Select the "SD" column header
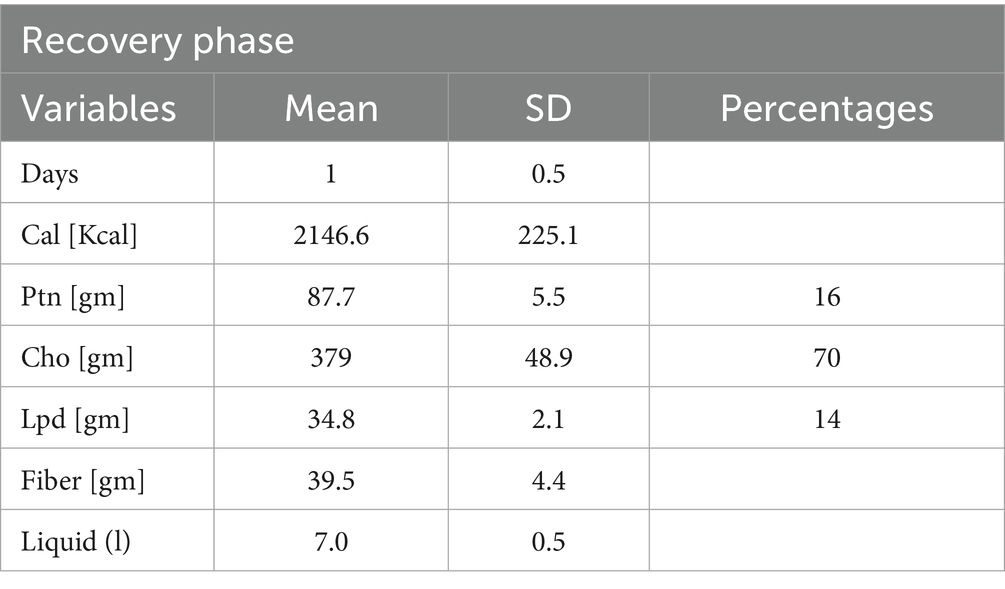The image size is (1005, 589). point(548,108)
